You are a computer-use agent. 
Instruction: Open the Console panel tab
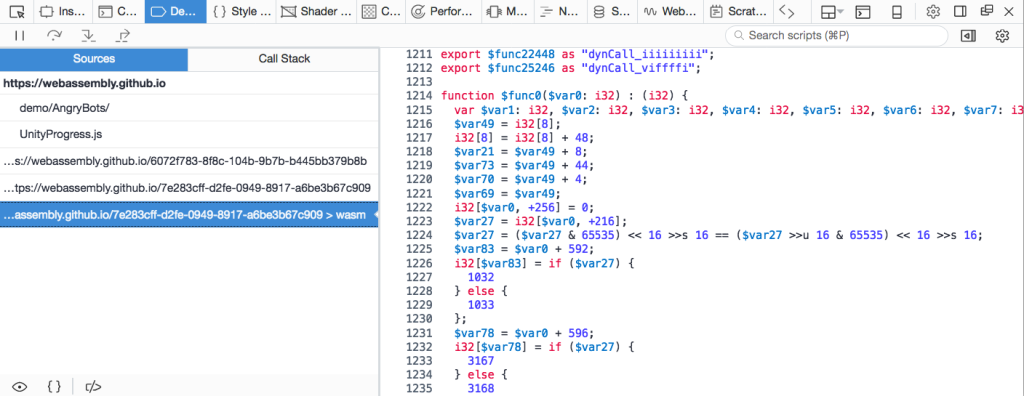click(118, 11)
